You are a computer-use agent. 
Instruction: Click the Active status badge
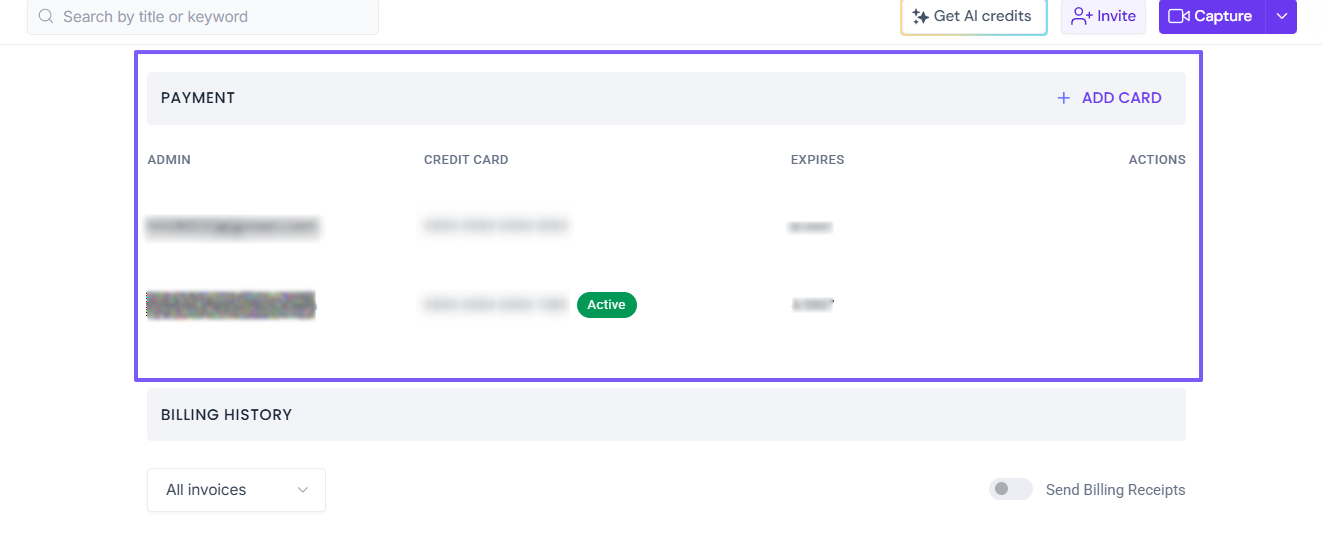(x=607, y=305)
